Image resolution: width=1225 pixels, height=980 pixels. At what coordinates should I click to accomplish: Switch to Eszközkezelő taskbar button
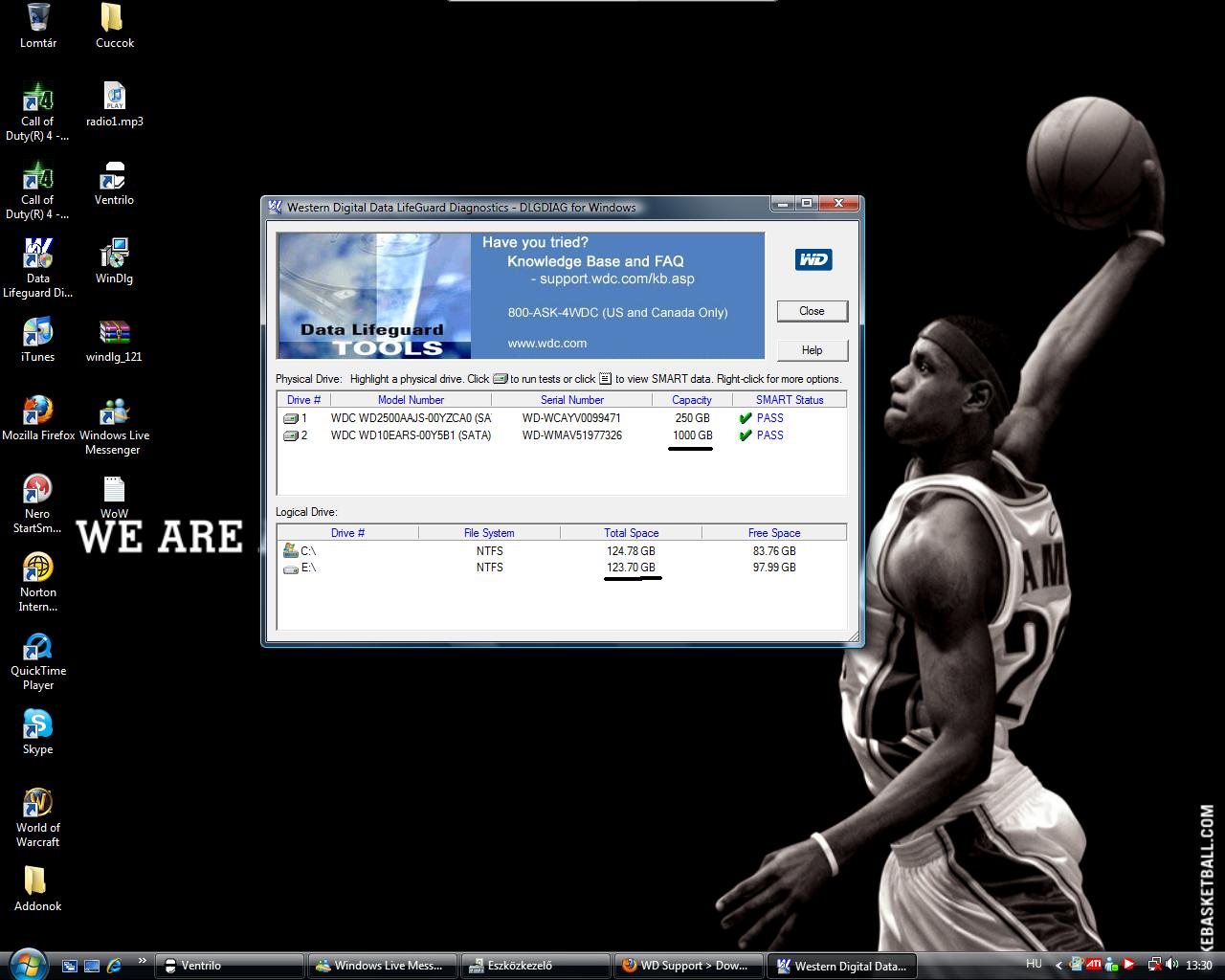pos(535,966)
